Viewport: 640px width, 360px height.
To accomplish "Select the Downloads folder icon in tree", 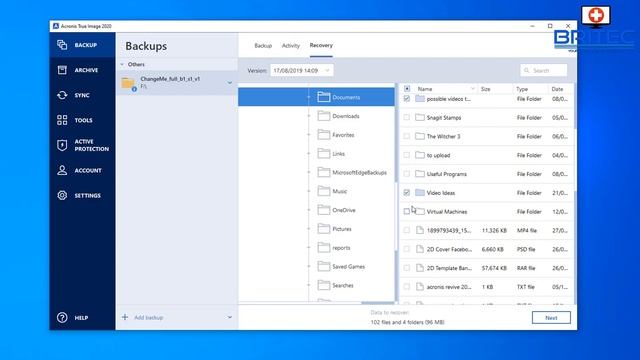I will [x=324, y=116].
